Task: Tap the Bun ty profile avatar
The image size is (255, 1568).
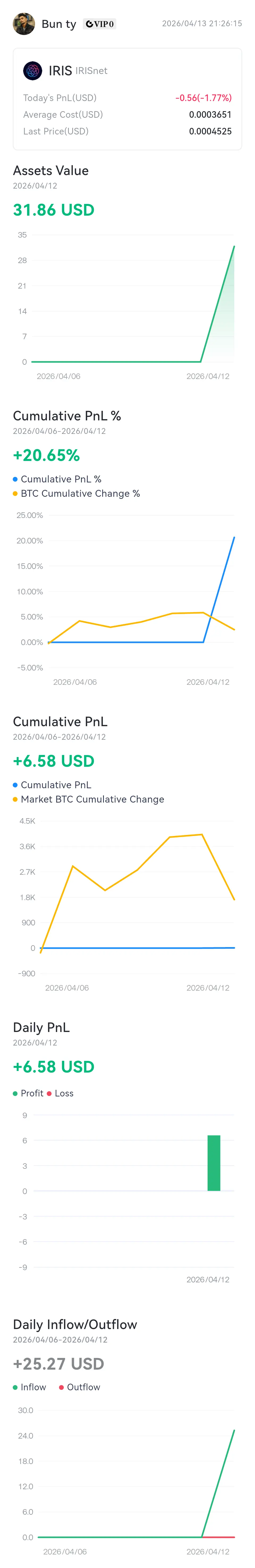Action: coord(24,24)
